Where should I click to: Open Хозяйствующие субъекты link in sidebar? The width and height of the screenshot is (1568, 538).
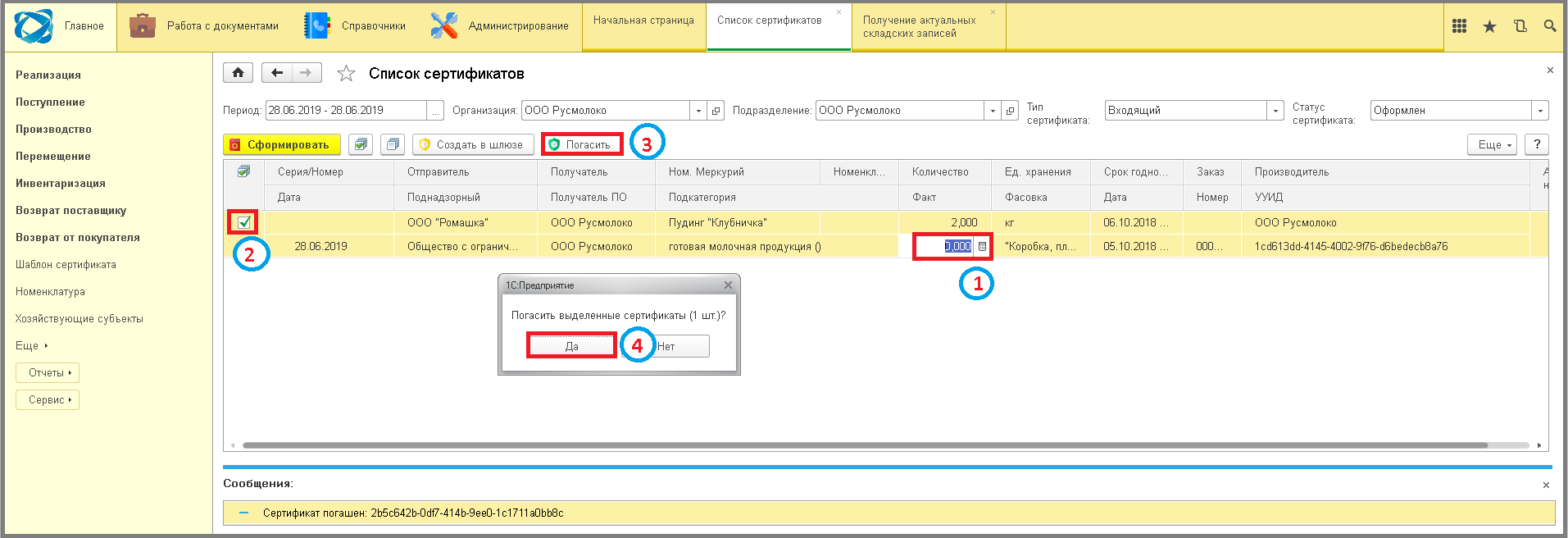tap(80, 319)
